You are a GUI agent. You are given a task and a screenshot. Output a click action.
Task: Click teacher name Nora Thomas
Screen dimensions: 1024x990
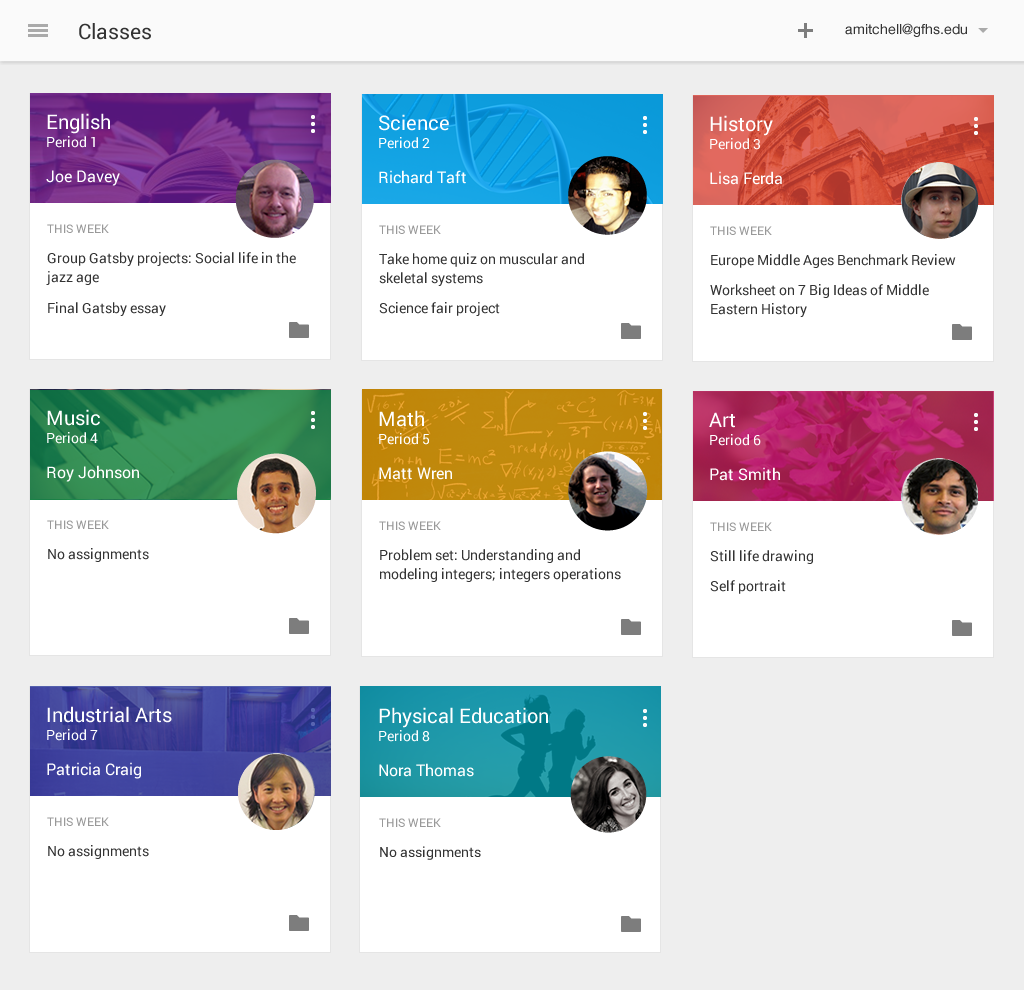[x=426, y=771]
